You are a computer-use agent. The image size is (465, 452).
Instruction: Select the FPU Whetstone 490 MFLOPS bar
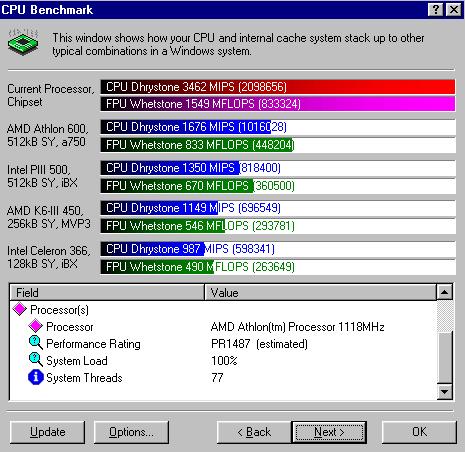pos(278,267)
